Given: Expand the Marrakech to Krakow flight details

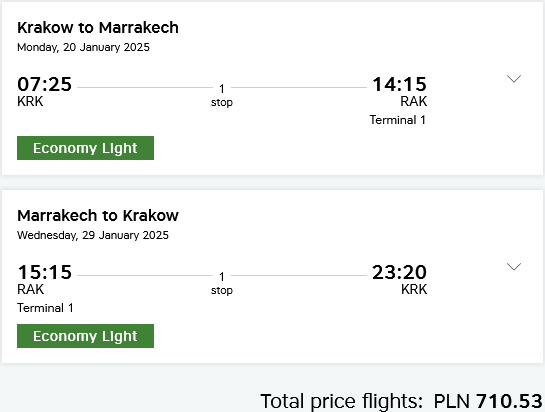Looking at the screenshot, I should [x=514, y=267].
